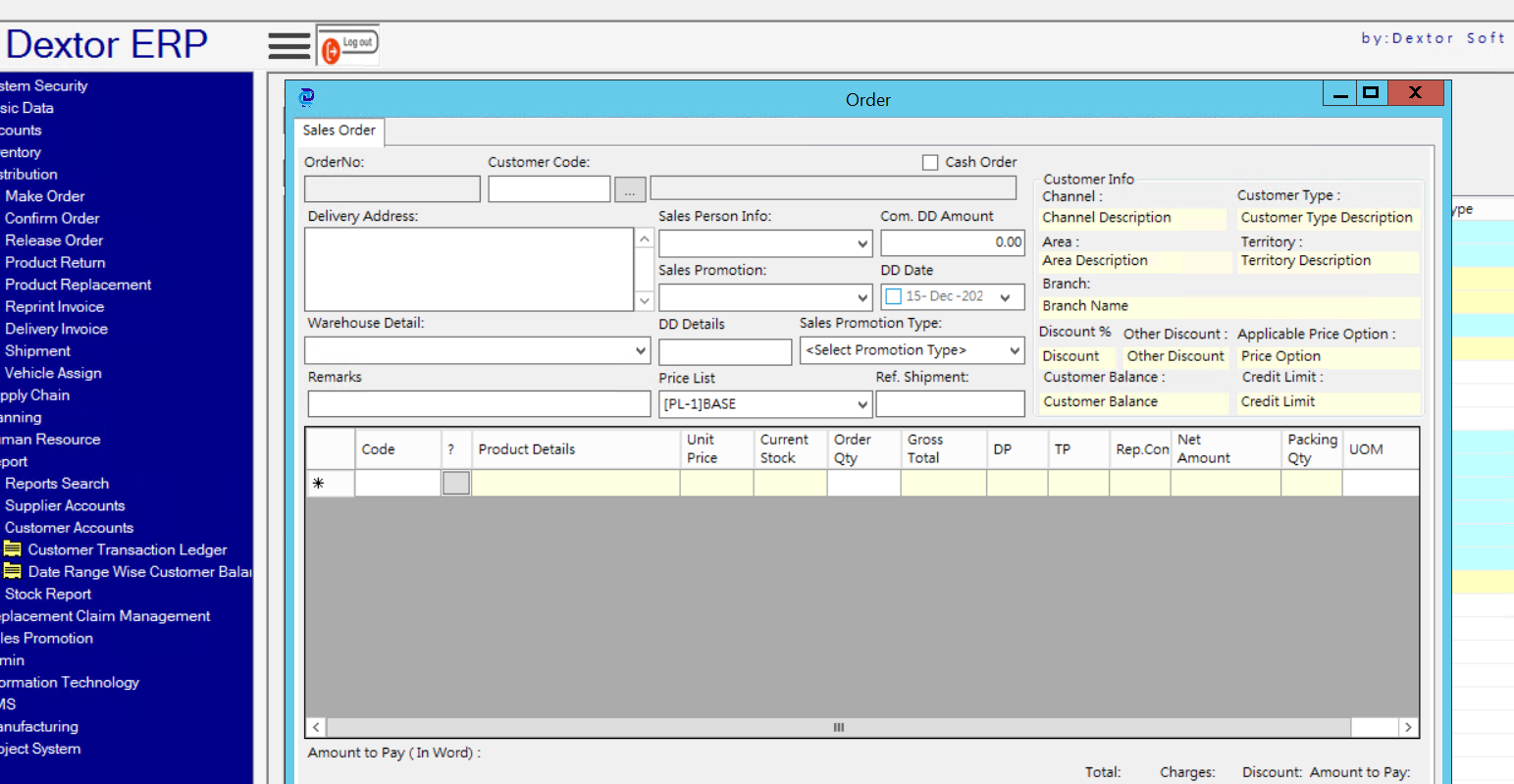Open Make Order in sidebar
Viewport: 1514px width, 784px height.
(45, 196)
